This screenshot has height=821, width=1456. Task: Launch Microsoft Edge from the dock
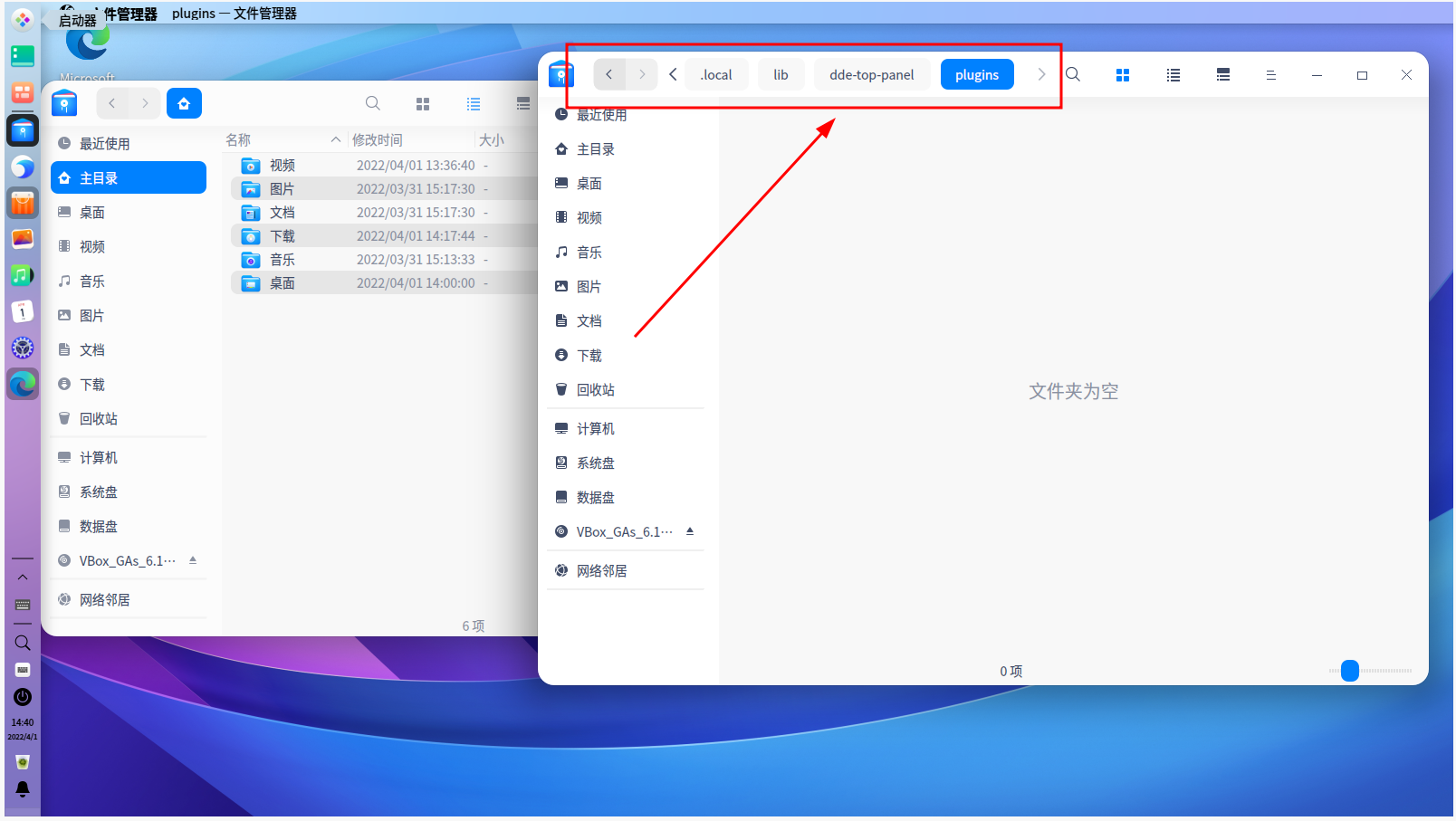[x=23, y=384]
